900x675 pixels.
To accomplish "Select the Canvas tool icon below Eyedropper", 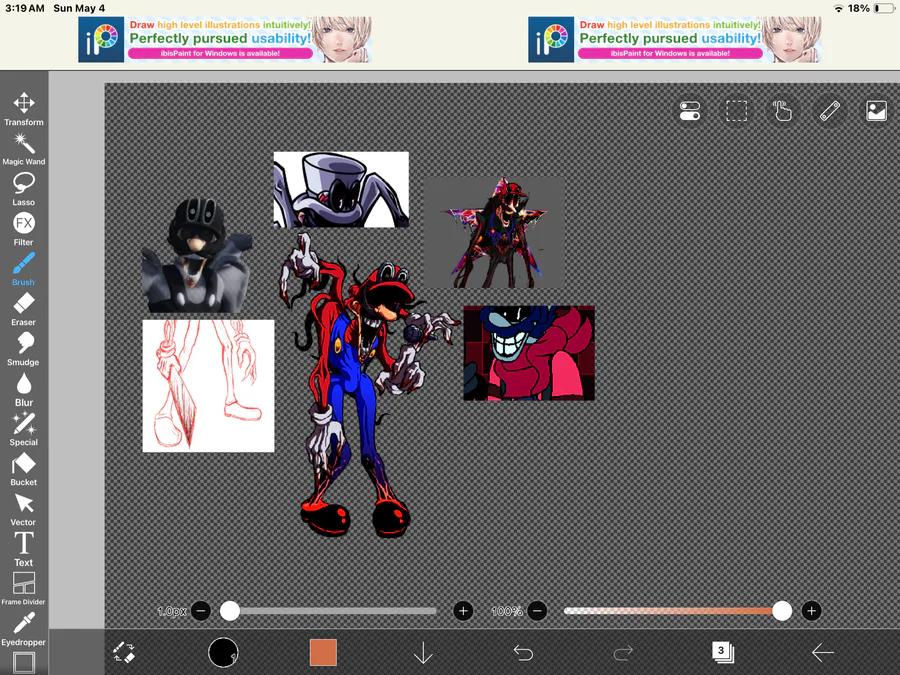I will tap(24, 663).
